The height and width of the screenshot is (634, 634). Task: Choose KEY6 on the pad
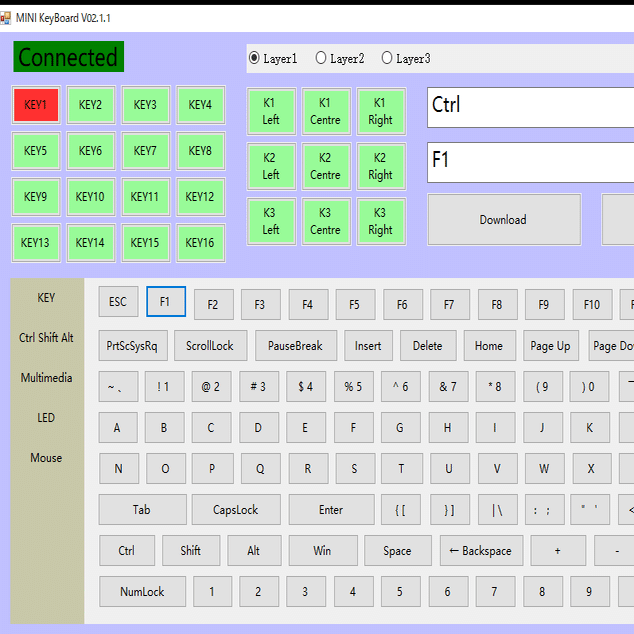tap(91, 151)
